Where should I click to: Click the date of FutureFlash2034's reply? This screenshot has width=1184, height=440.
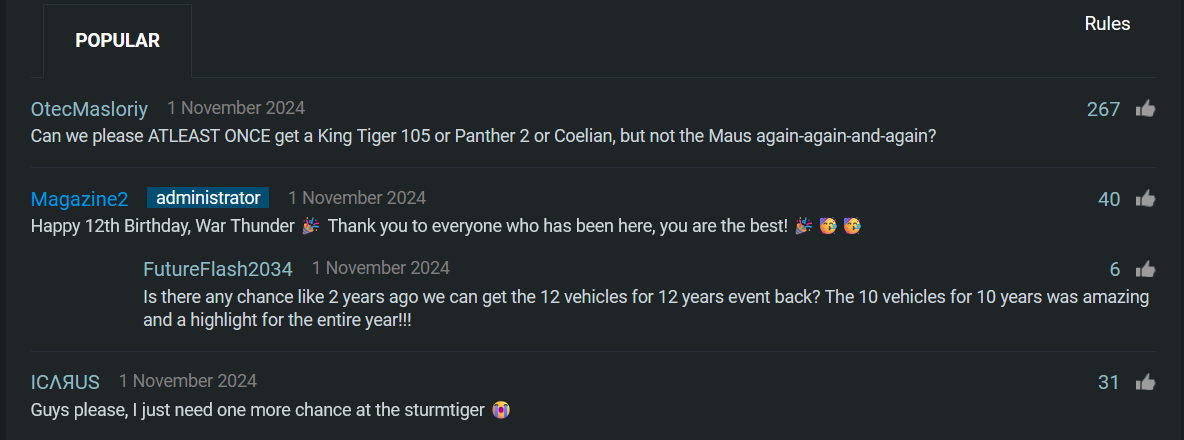381,268
